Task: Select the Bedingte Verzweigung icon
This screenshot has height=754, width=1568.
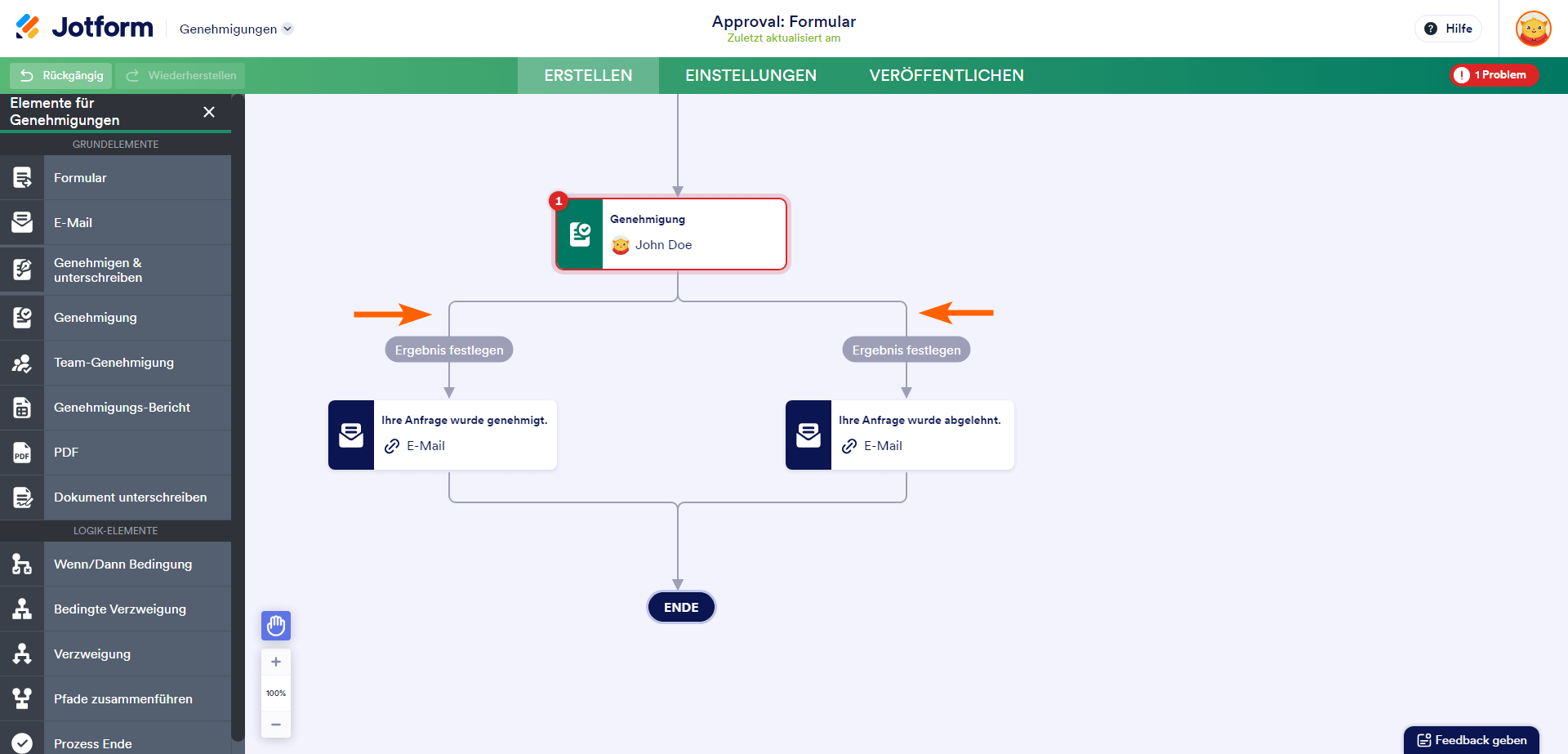Action: (x=22, y=609)
